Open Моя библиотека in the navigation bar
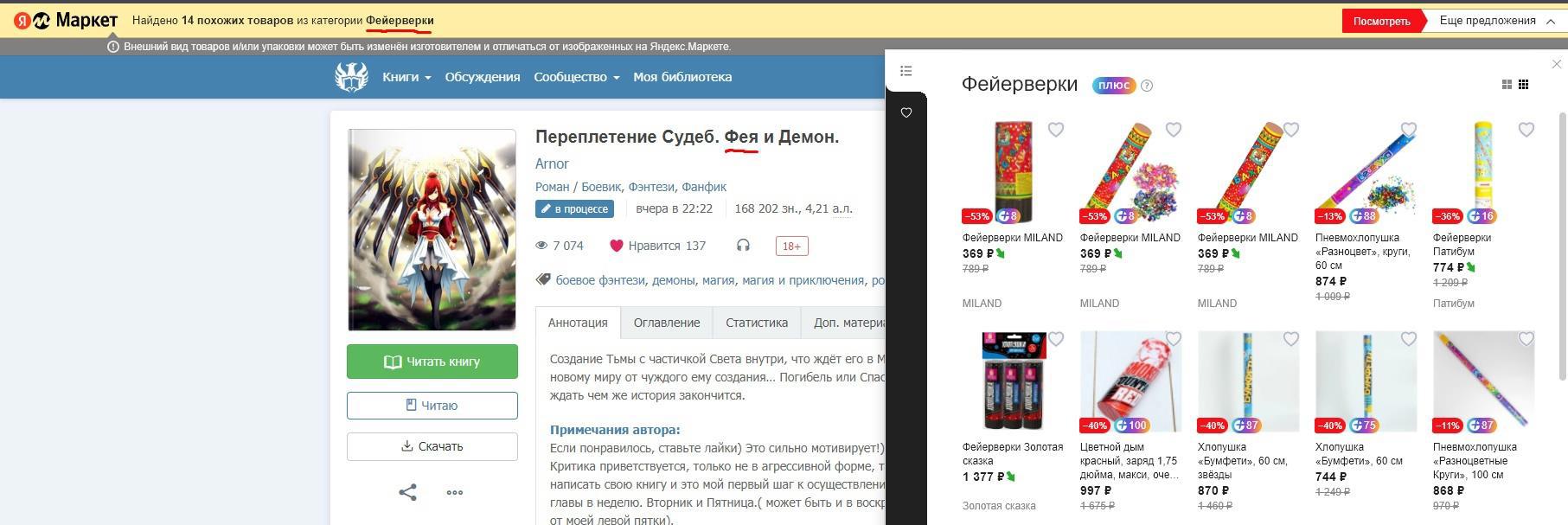This screenshot has width=1568, height=525. point(682,77)
